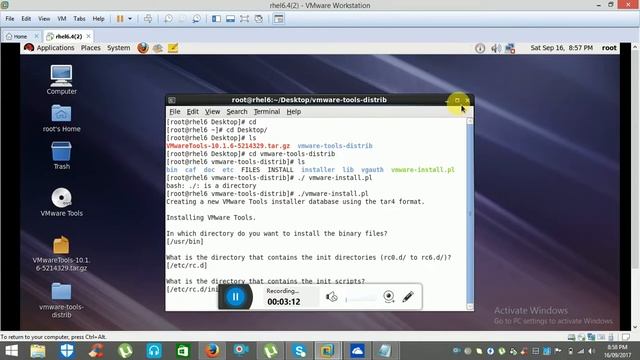Click the network connection panel icon
640x360 pixels.
[510, 49]
